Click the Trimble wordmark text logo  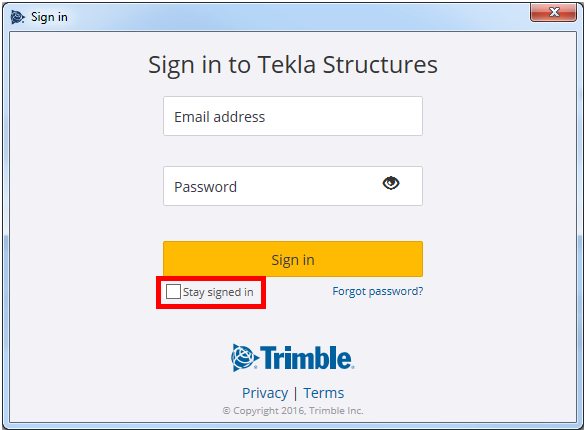coord(307,358)
